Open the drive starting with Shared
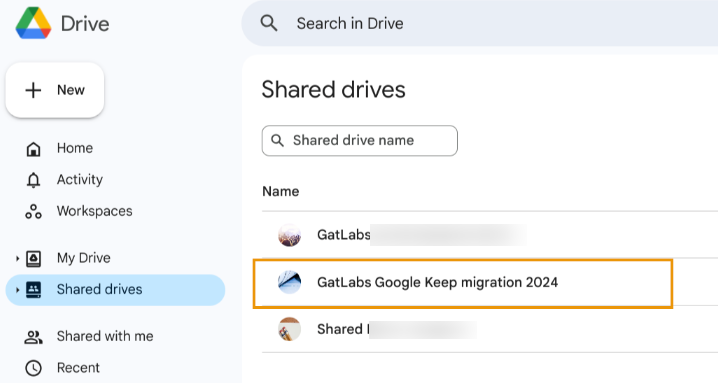718x383 pixels. pyautogui.click(x=490, y=329)
